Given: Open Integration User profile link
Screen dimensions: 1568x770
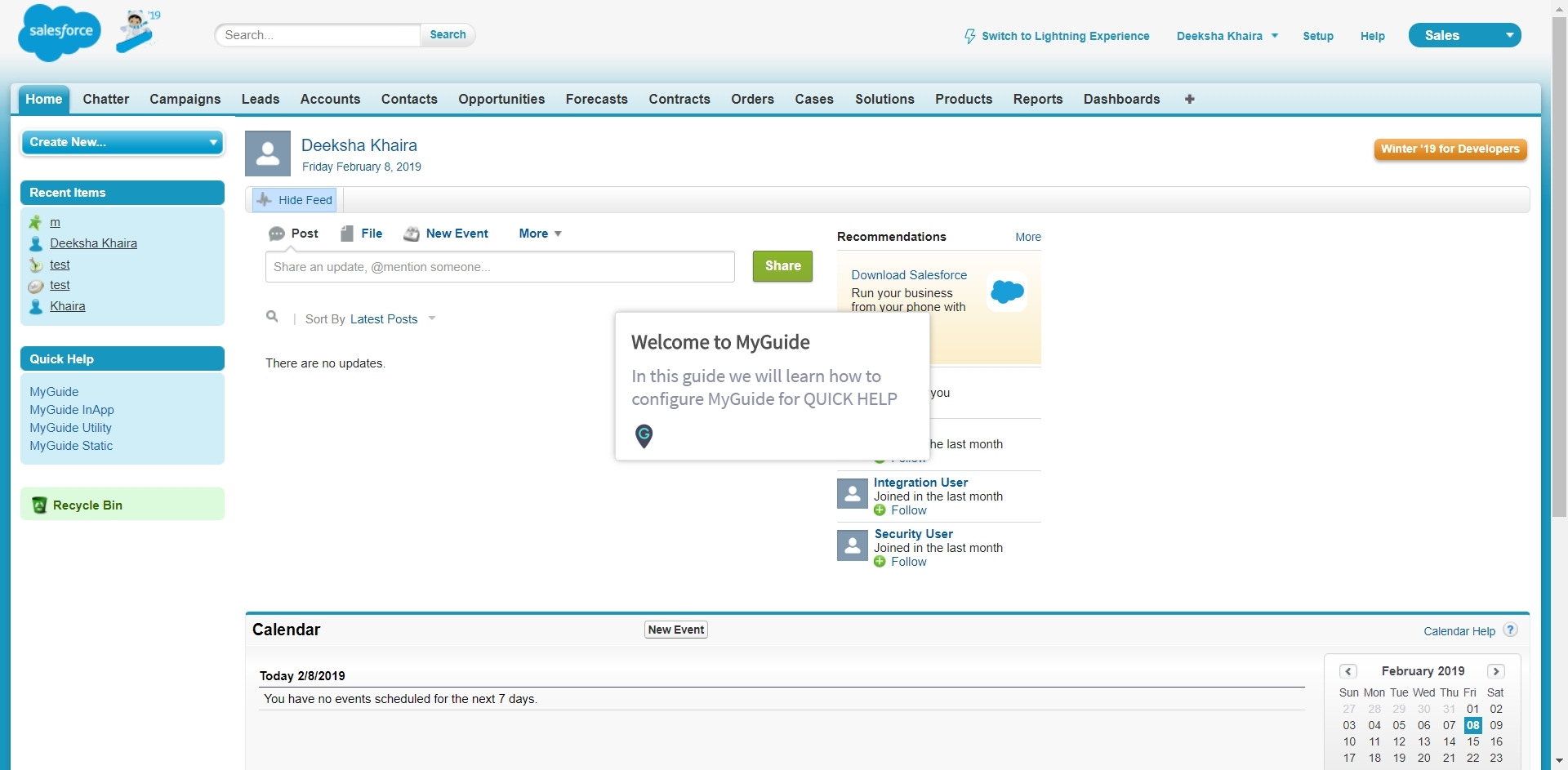Looking at the screenshot, I should 920,483.
